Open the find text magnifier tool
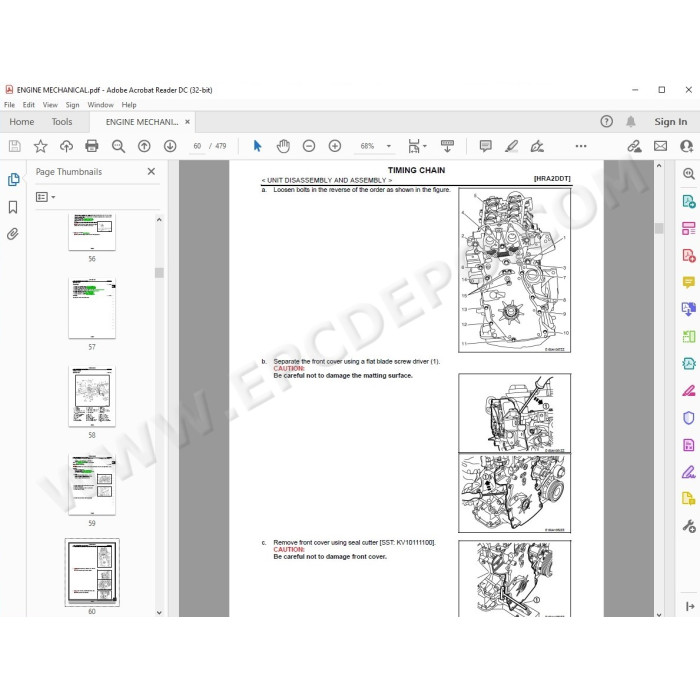700x700 pixels. [x=118, y=146]
